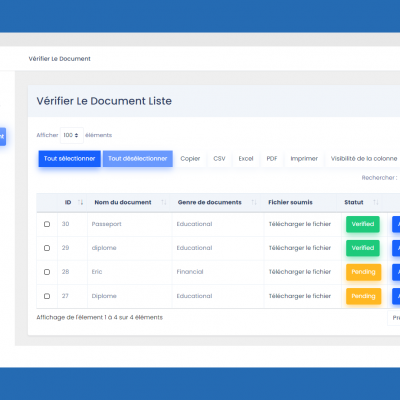Click the Copier button

pos(190,159)
